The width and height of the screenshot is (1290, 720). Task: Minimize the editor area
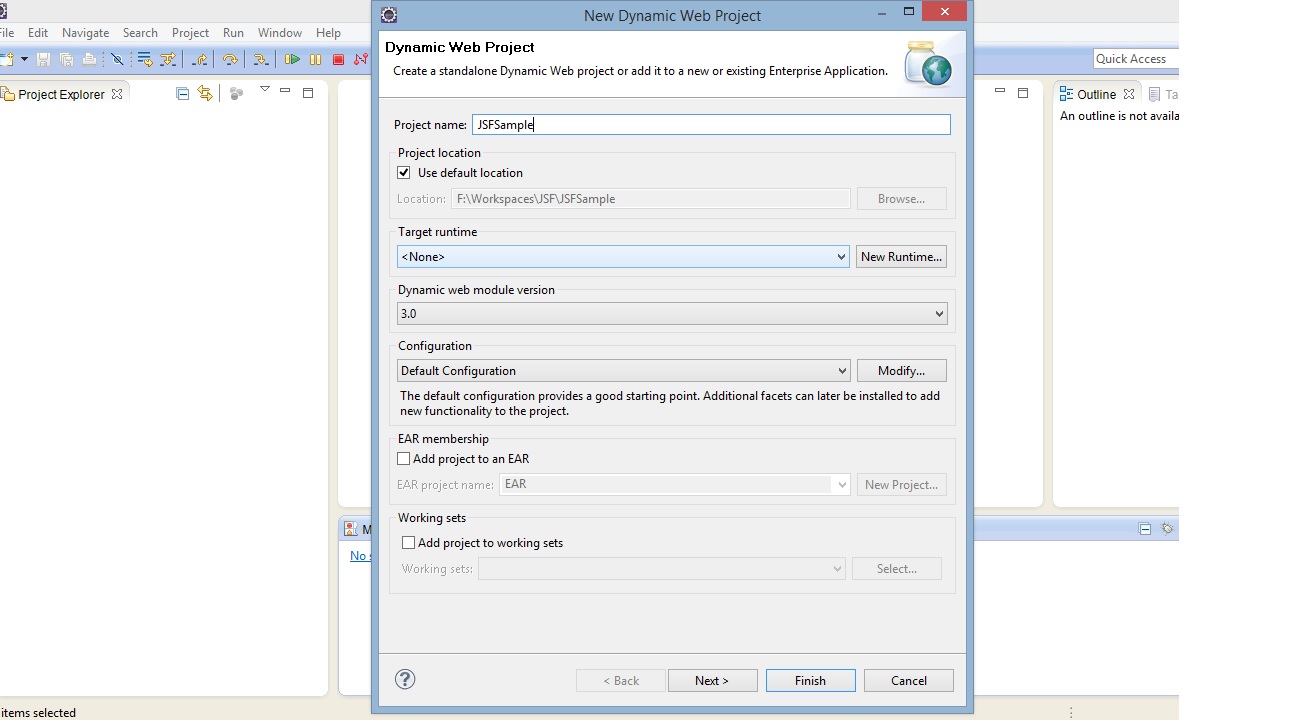(1000, 92)
